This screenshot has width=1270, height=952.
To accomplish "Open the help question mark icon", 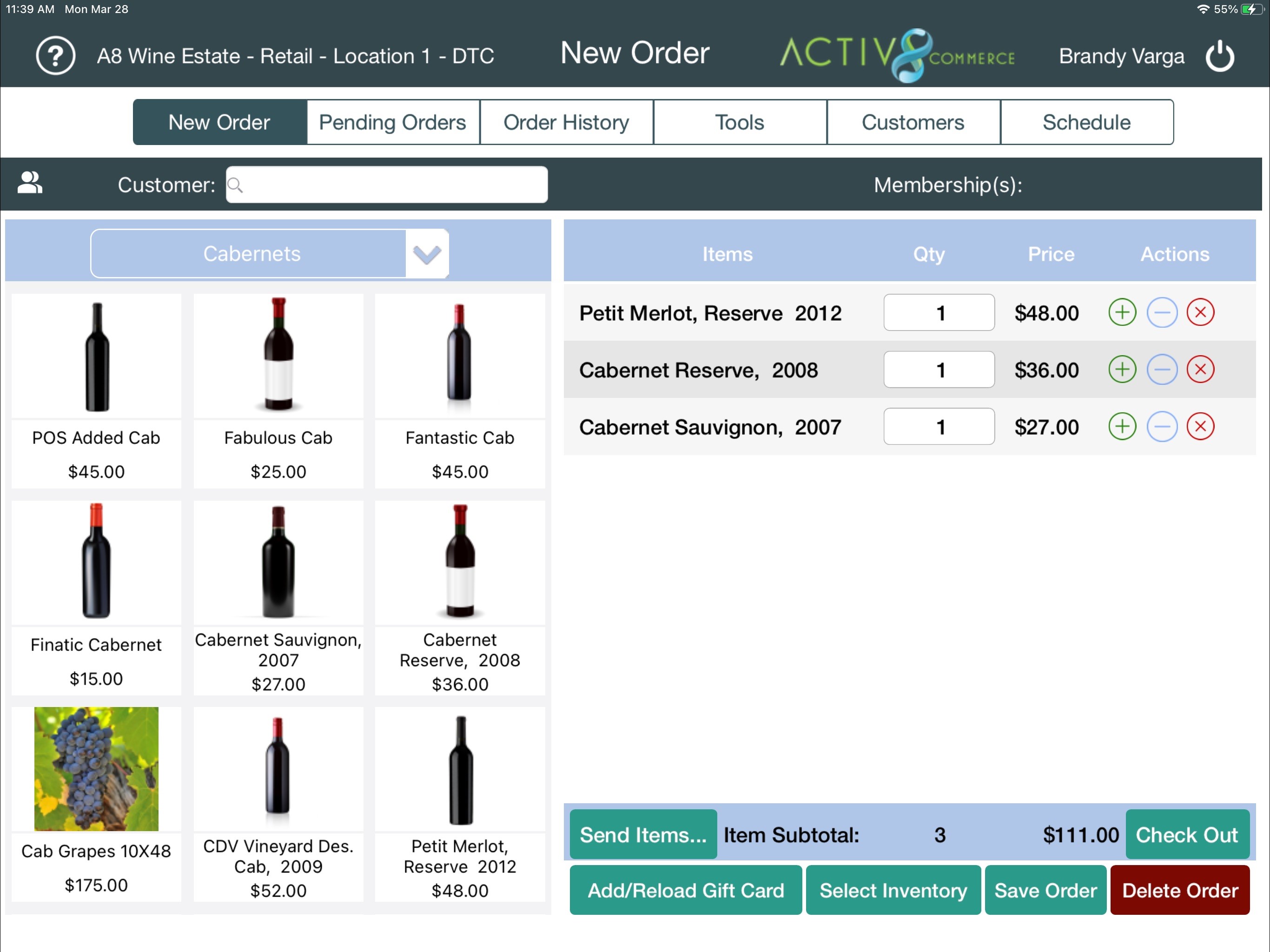I will point(55,56).
